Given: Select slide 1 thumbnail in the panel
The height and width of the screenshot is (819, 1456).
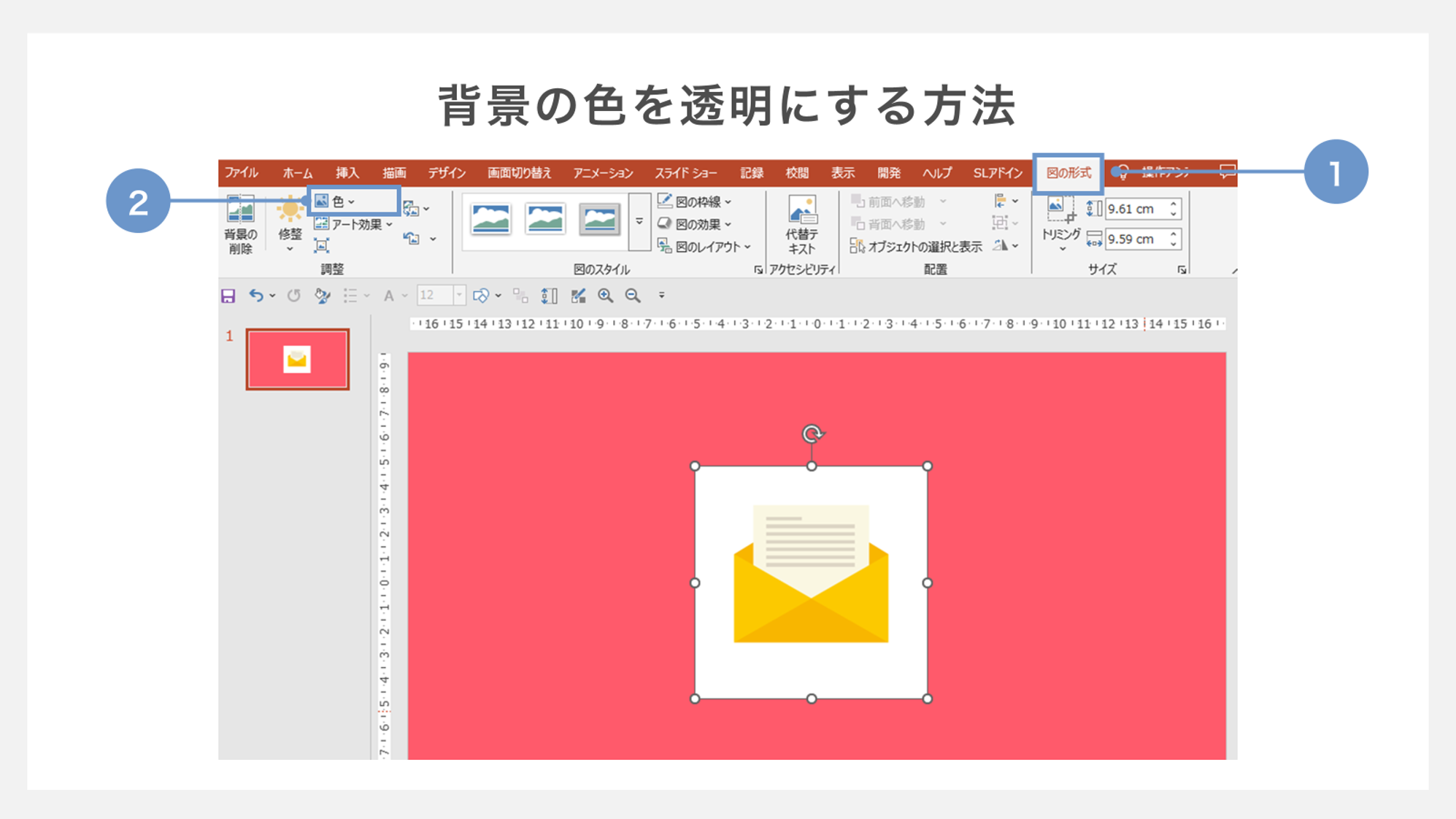Looking at the screenshot, I should tap(298, 358).
